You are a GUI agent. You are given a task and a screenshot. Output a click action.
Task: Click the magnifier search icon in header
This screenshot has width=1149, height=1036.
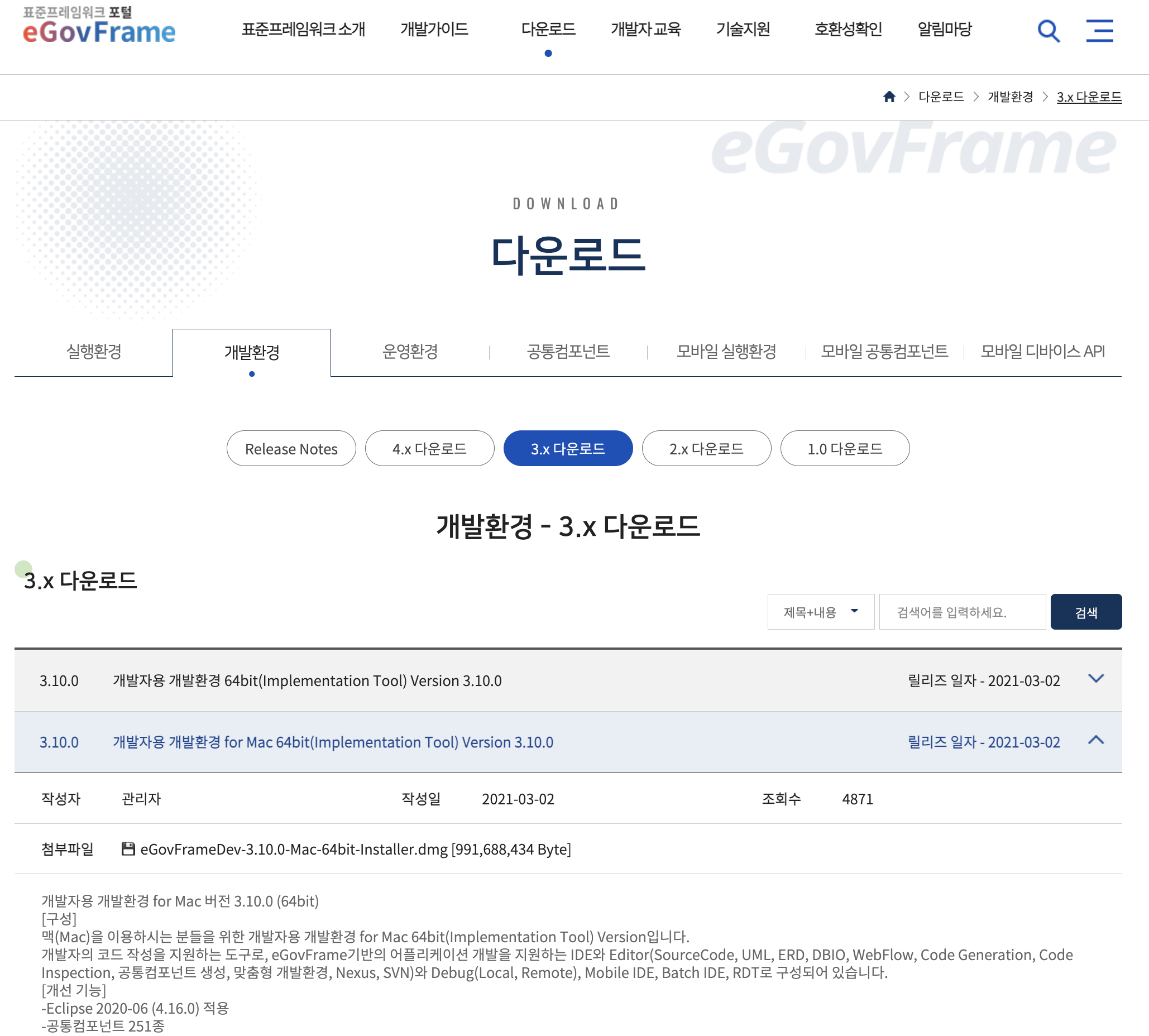tap(1048, 31)
